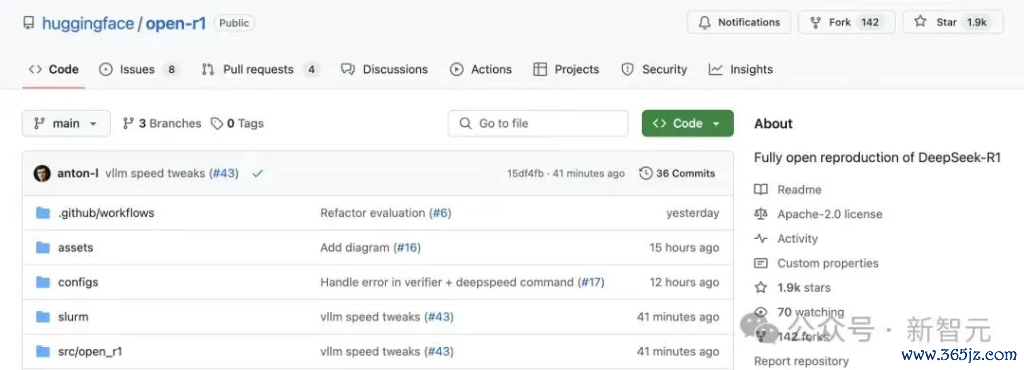This screenshot has height=370, width=1024.
Task: Open the assets folder
Action: (x=76, y=247)
